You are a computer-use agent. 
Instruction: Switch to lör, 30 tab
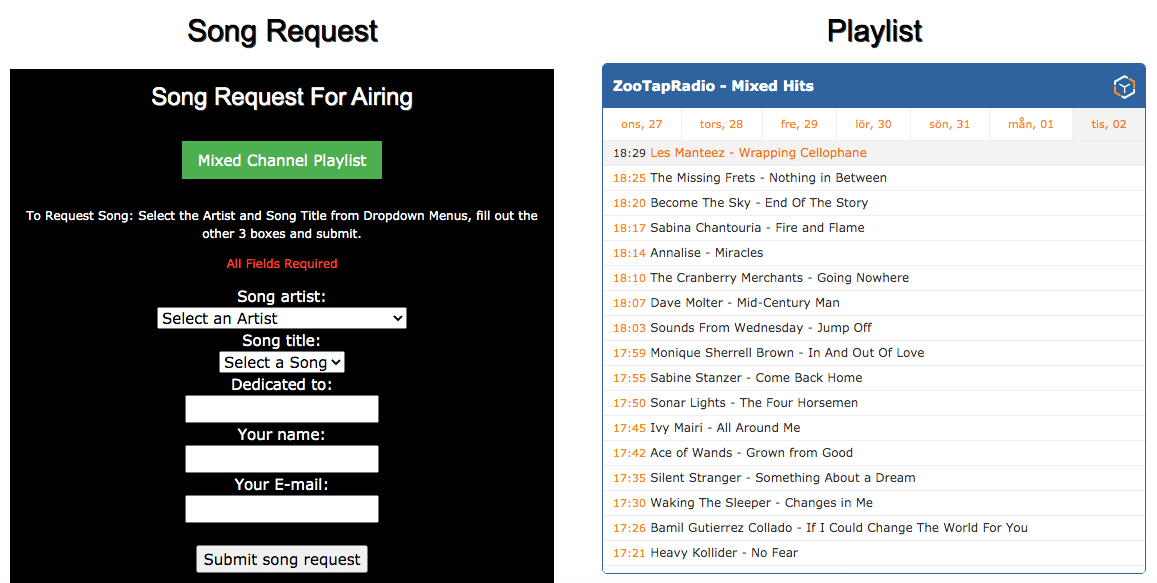coord(873,124)
